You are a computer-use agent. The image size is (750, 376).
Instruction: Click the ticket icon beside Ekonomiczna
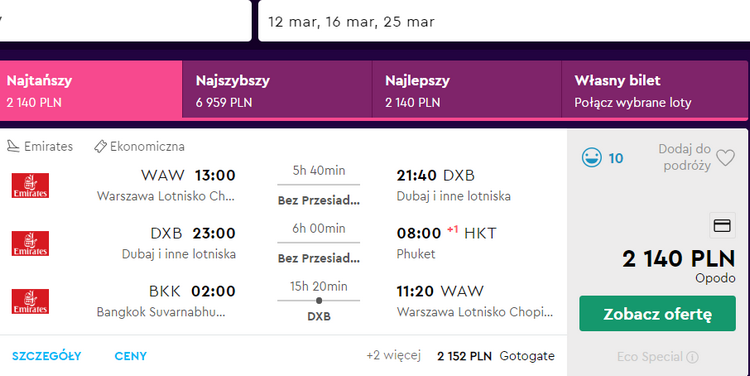coord(100,146)
